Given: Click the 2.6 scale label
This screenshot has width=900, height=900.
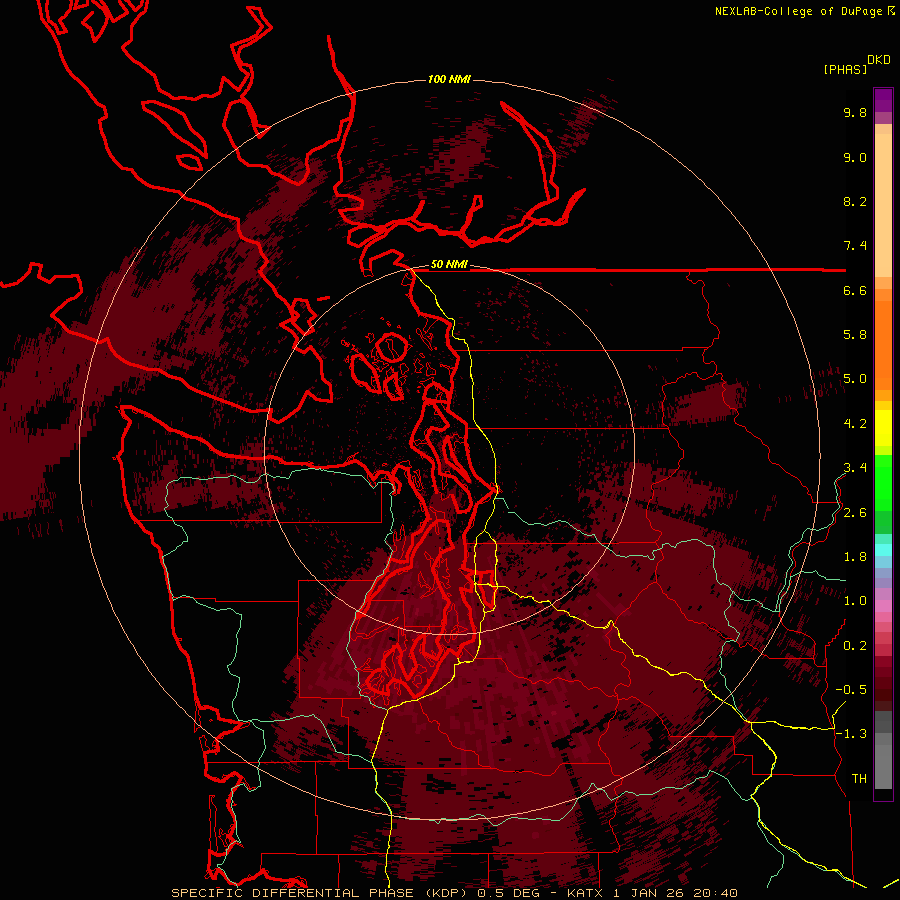Looking at the screenshot, I should (855, 513).
